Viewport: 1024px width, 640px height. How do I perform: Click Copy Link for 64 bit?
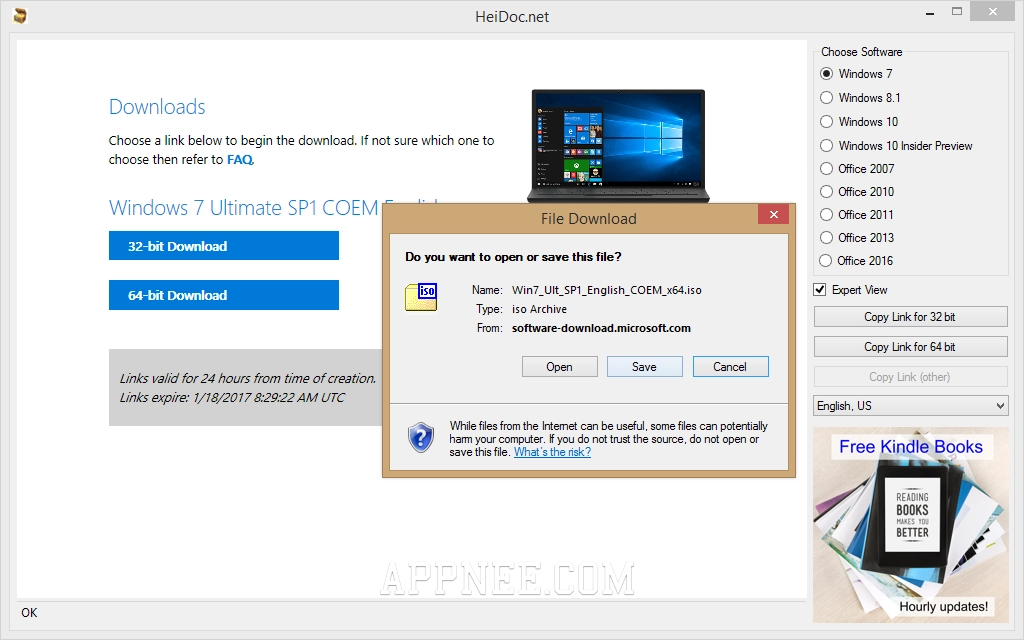coord(910,347)
